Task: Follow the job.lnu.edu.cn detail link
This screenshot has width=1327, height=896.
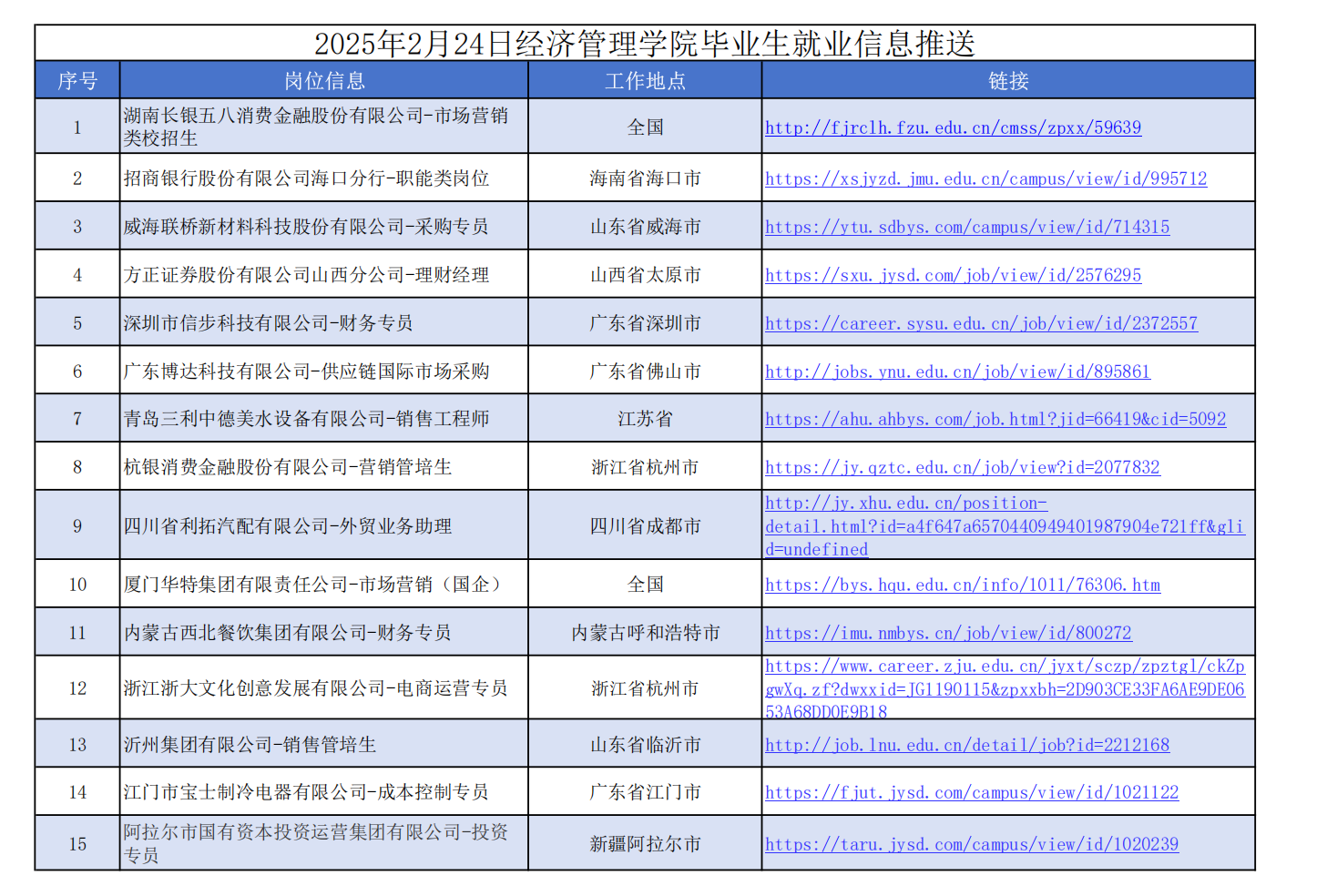Action: click(966, 746)
